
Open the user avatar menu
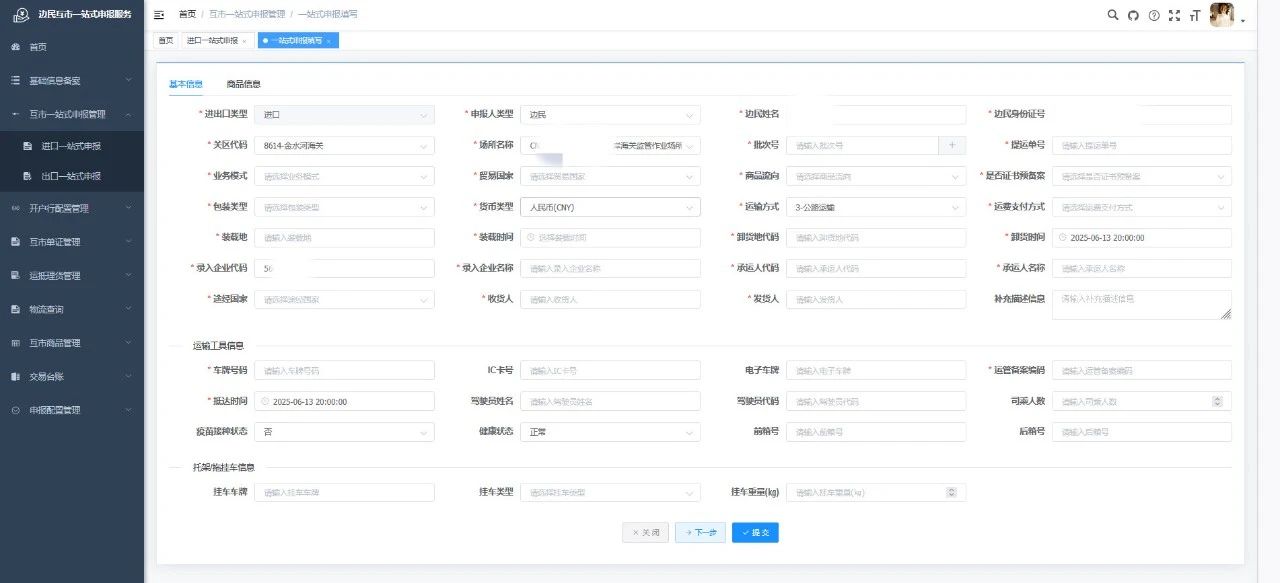click(x=1222, y=15)
